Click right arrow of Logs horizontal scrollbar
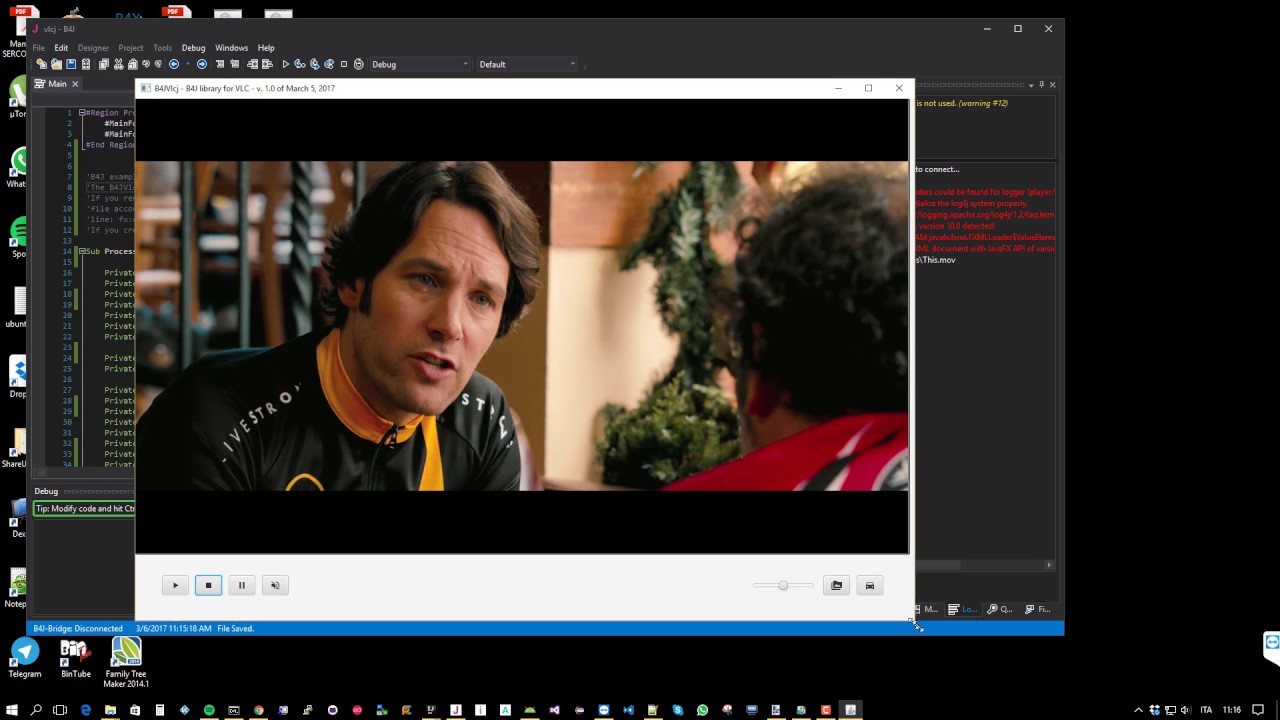The width and height of the screenshot is (1280, 720). click(1049, 565)
